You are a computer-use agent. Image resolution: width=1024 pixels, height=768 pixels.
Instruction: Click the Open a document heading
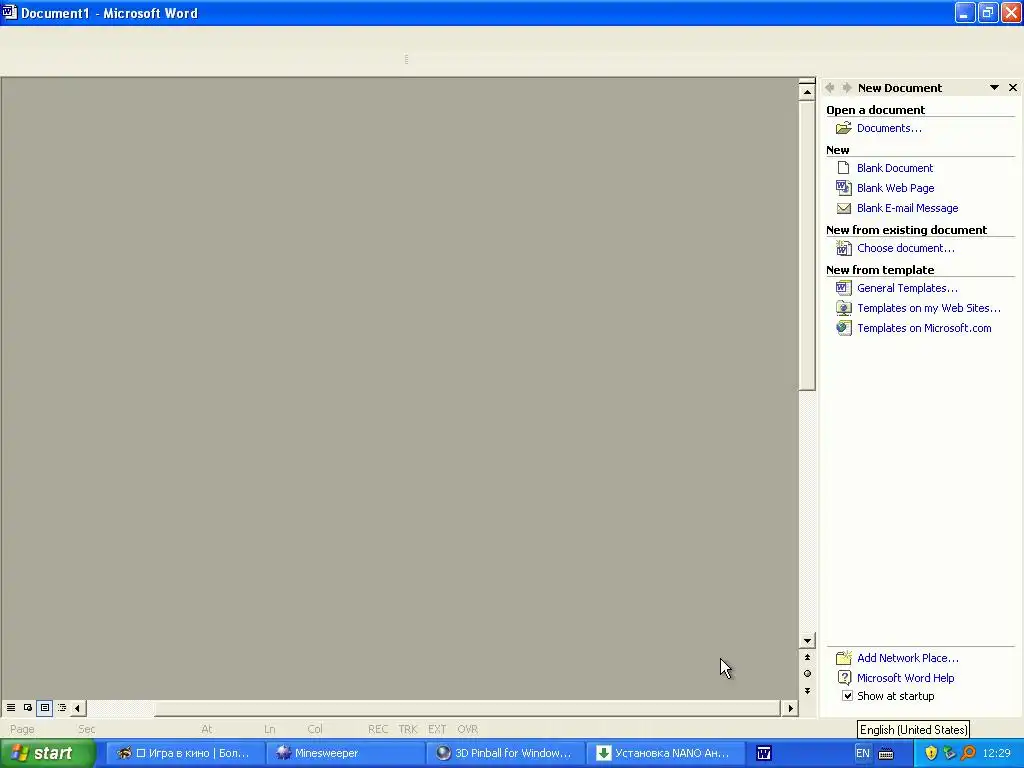click(x=875, y=110)
